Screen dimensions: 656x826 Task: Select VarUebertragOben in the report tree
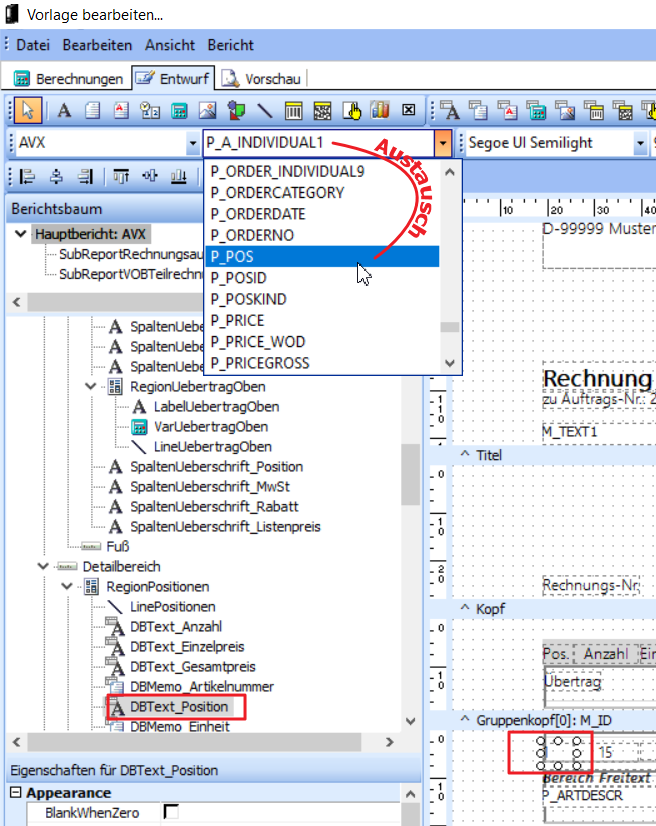click(x=211, y=427)
